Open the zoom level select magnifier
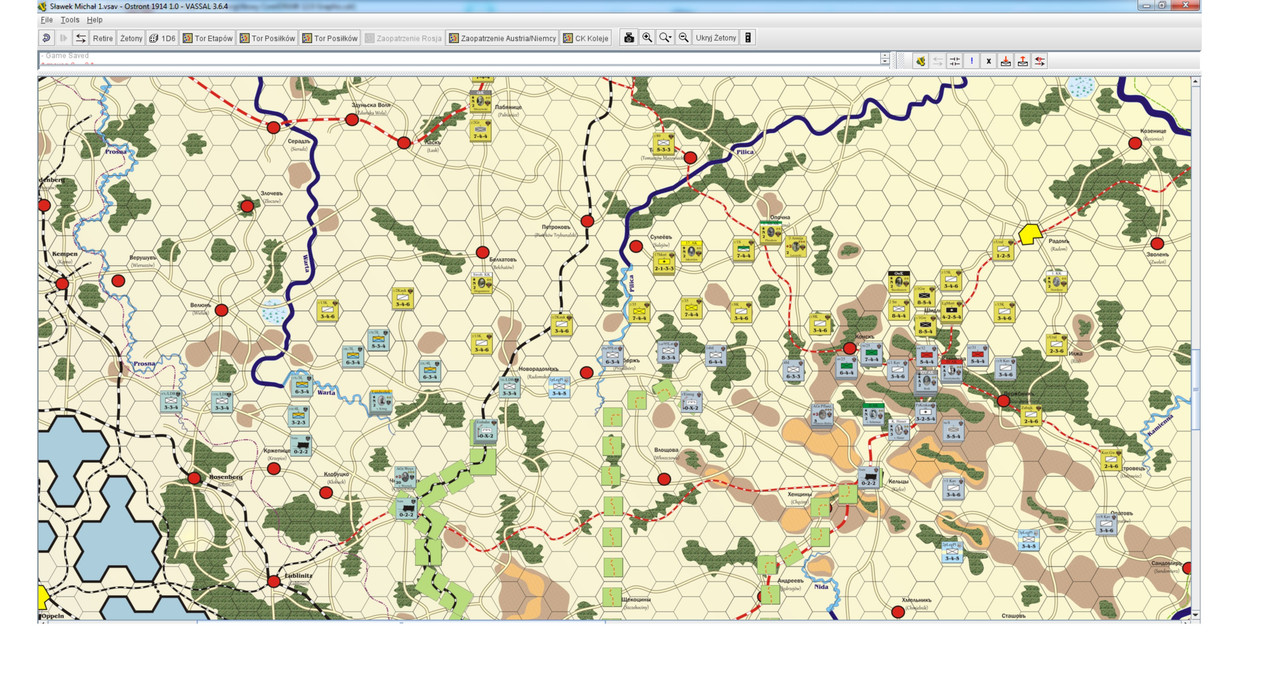Viewport: 1280px width, 693px height. 665,37
